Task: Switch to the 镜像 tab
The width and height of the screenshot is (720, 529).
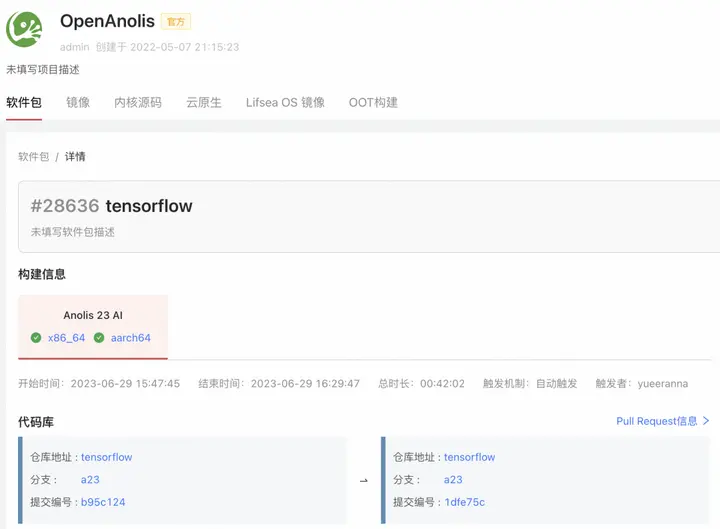Action: coord(78,102)
